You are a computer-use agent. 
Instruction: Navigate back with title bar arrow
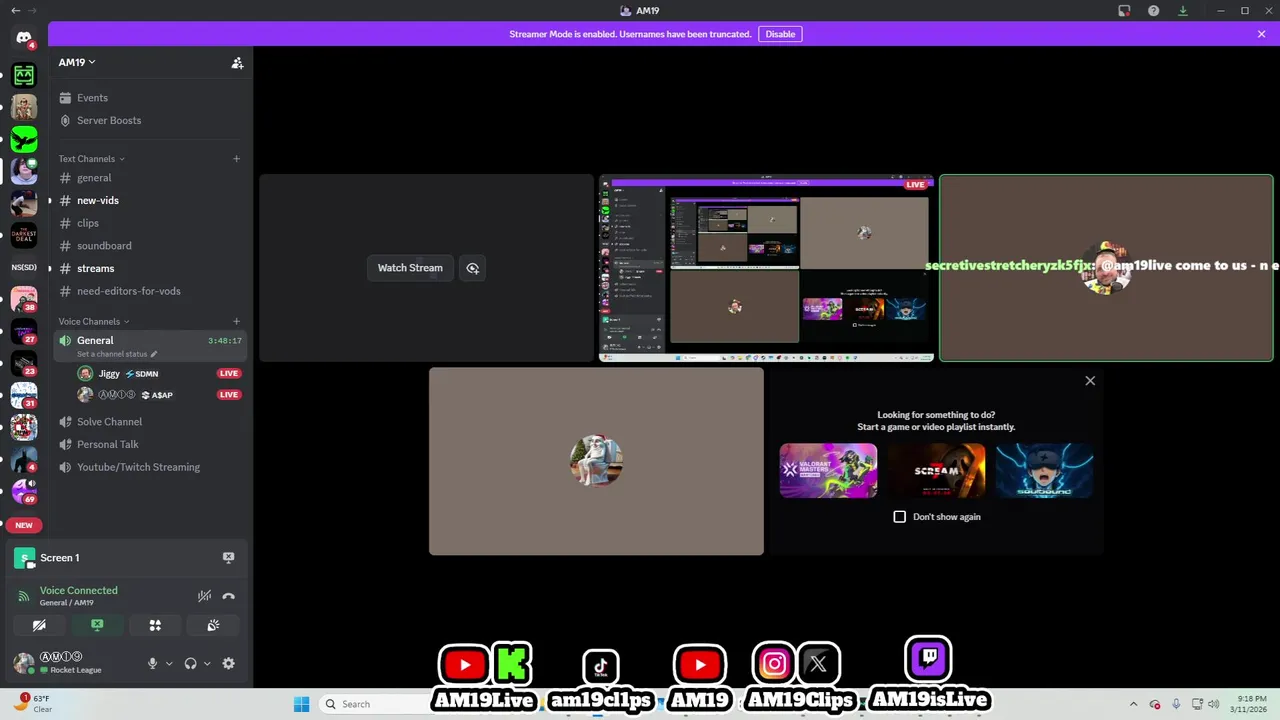coord(15,11)
